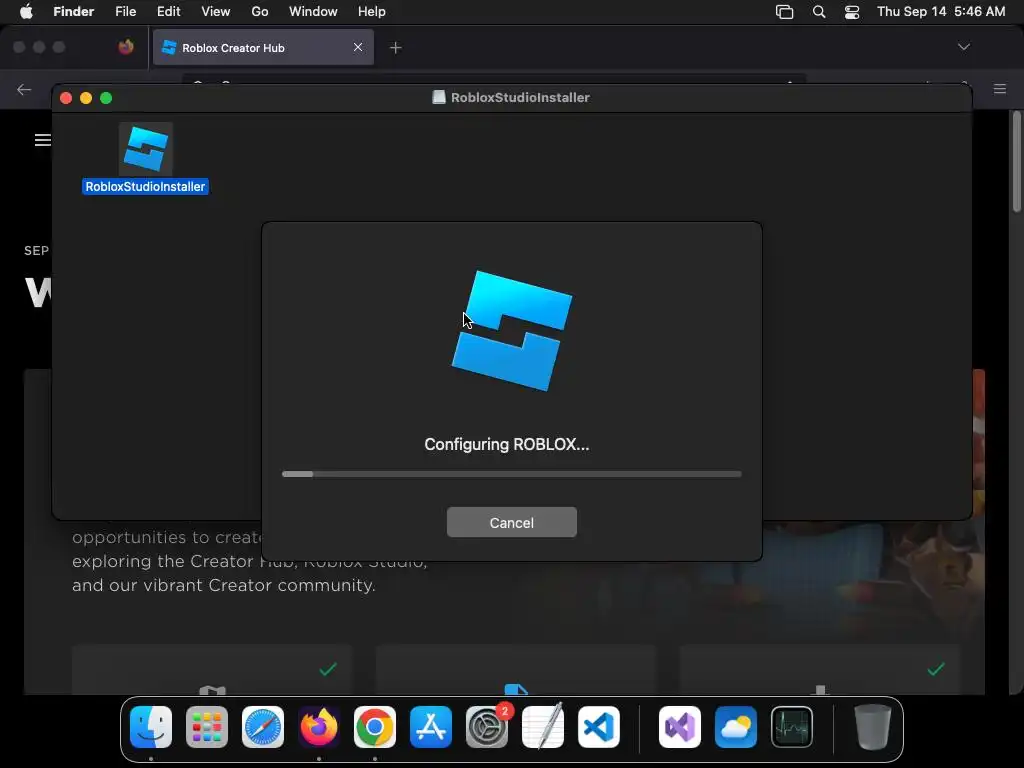Open the Finder menu

[73, 12]
